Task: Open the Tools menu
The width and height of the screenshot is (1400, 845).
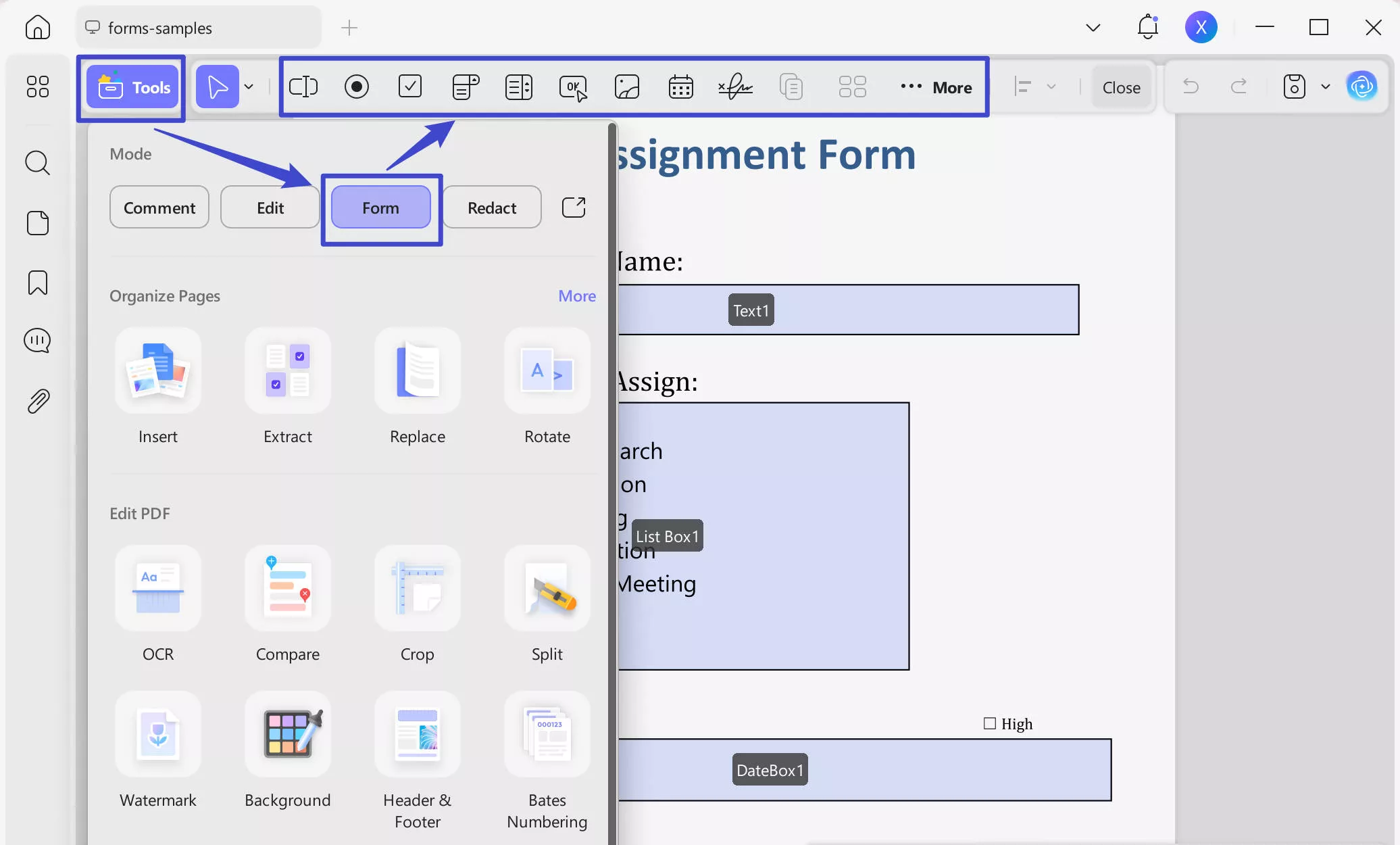Action: click(132, 87)
